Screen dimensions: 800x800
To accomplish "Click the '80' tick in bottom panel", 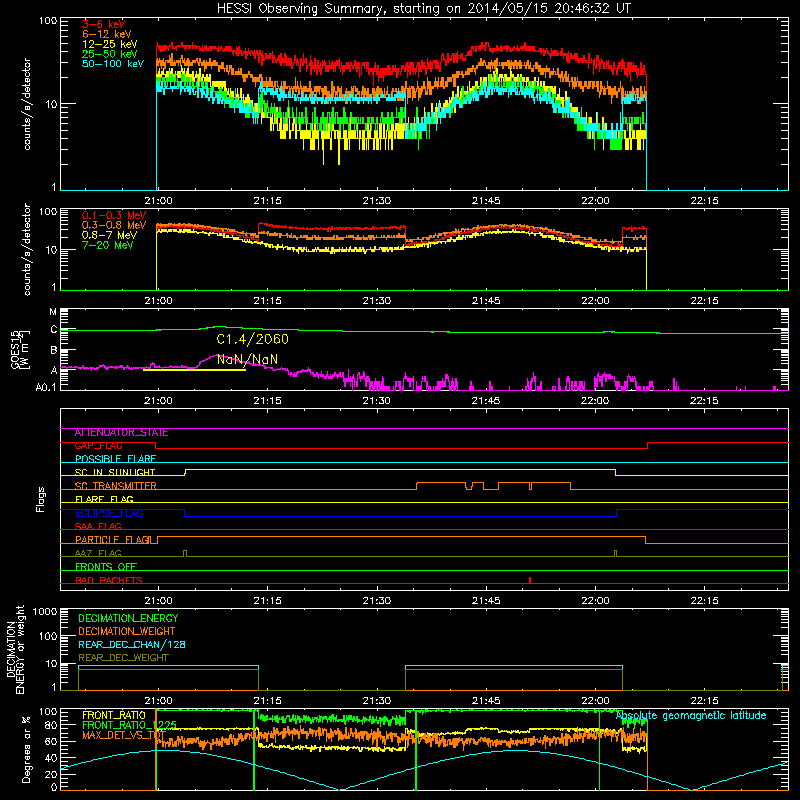I will [x=51, y=725].
